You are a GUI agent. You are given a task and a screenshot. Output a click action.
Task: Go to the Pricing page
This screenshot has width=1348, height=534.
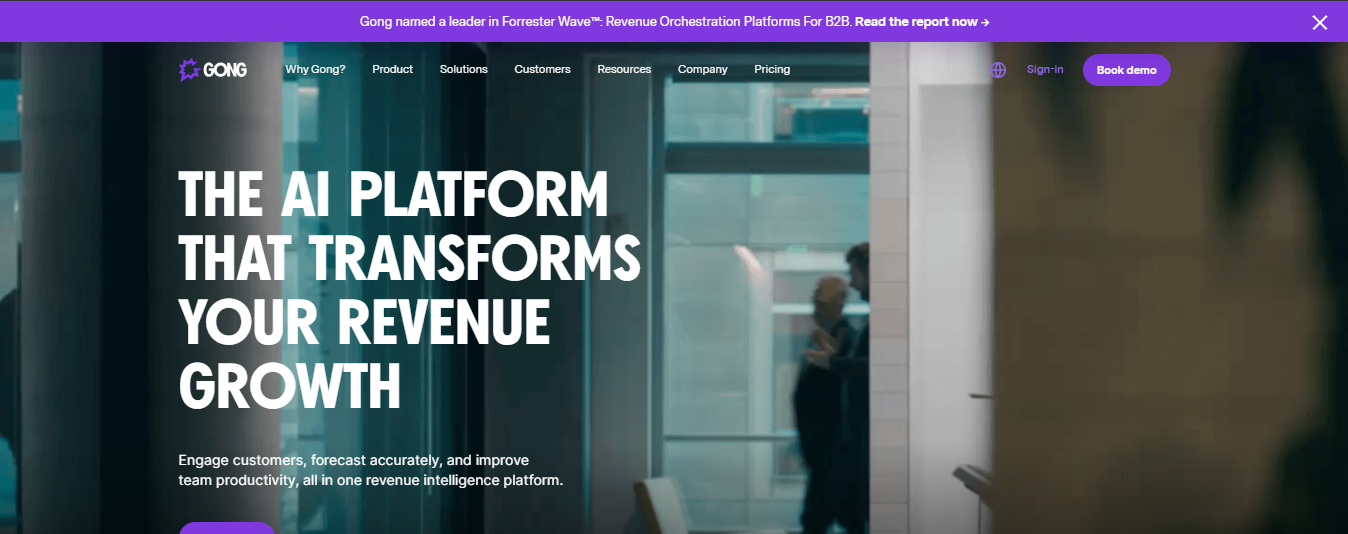click(772, 70)
